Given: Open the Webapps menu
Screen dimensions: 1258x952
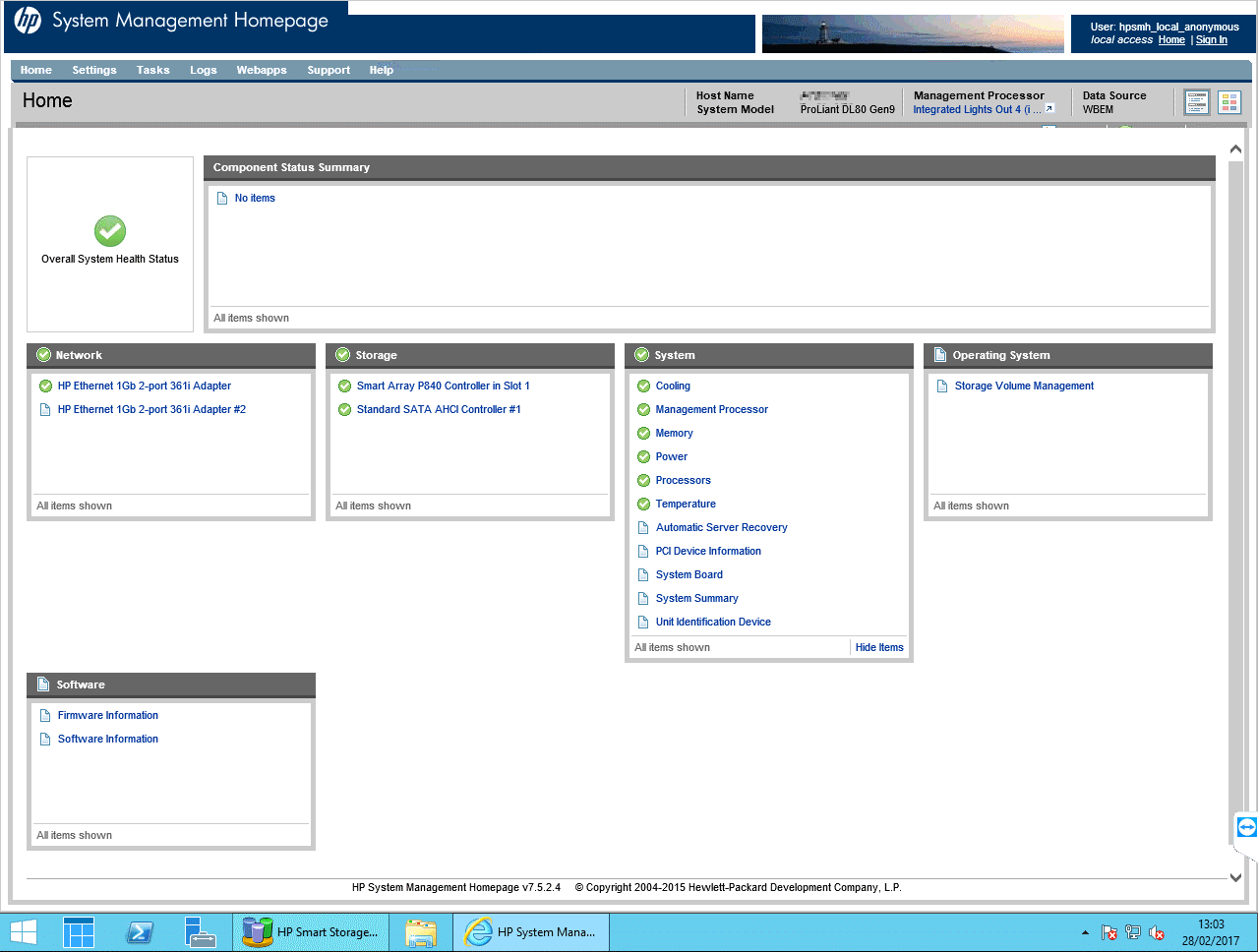Looking at the screenshot, I should (x=262, y=70).
